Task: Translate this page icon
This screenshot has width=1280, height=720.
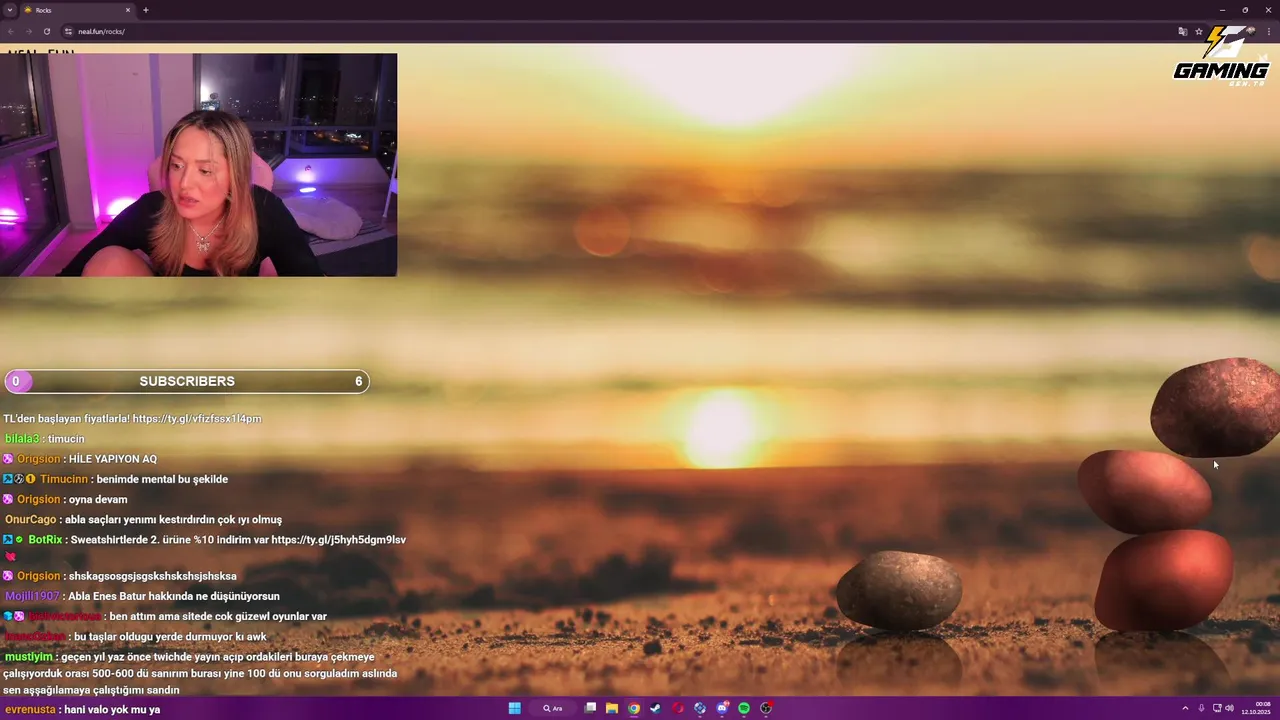Action: [x=1183, y=31]
